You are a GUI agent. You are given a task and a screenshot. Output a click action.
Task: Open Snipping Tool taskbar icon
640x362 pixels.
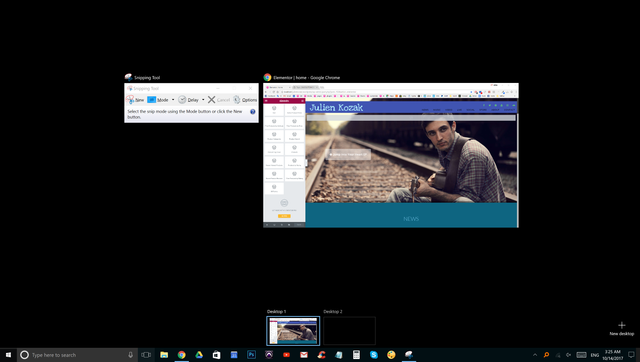pyautogui.click(x=409, y=355)
